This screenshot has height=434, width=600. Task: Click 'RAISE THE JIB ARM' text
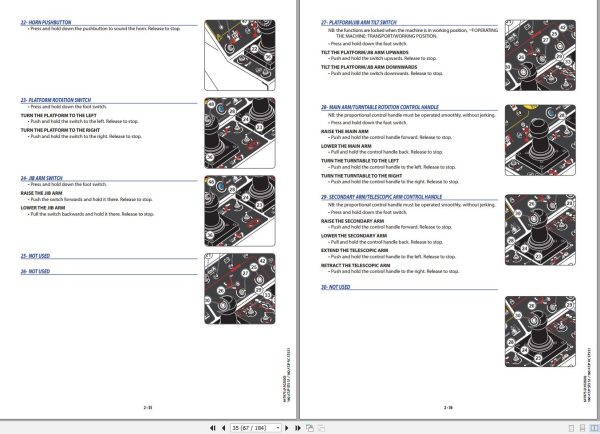coord(41,193)
